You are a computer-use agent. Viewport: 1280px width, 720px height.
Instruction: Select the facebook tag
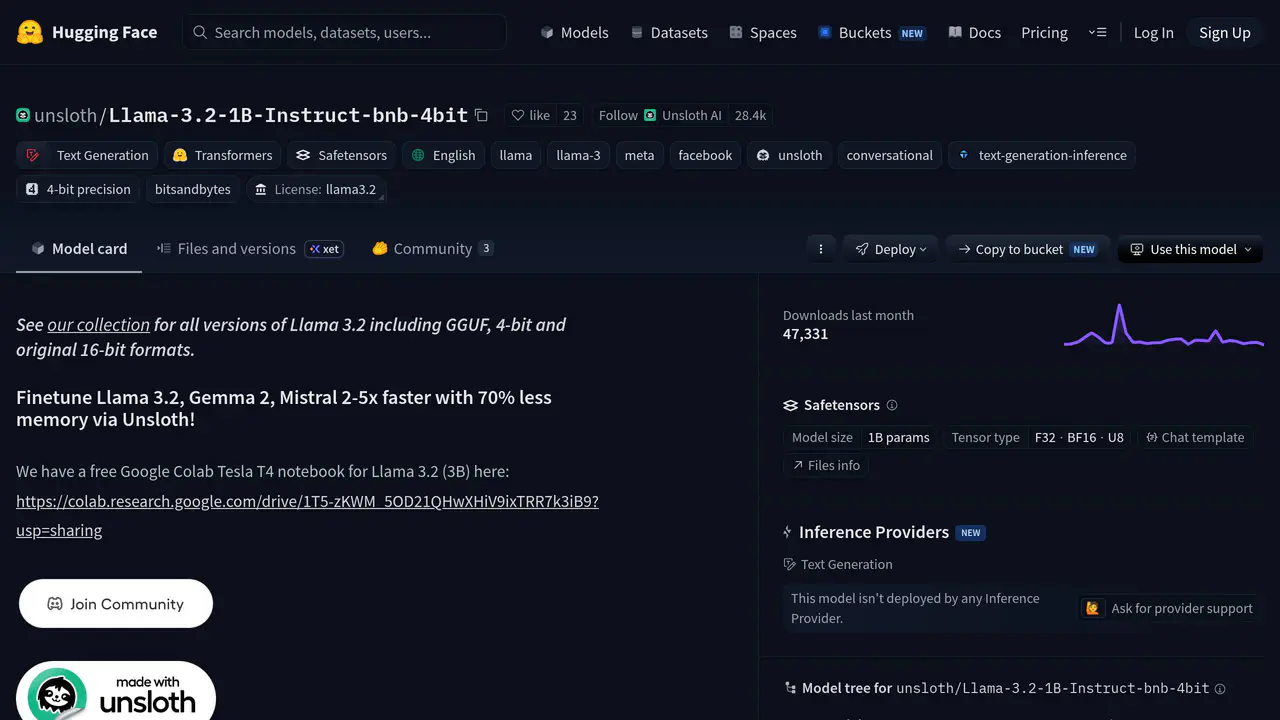click(705, 155)
